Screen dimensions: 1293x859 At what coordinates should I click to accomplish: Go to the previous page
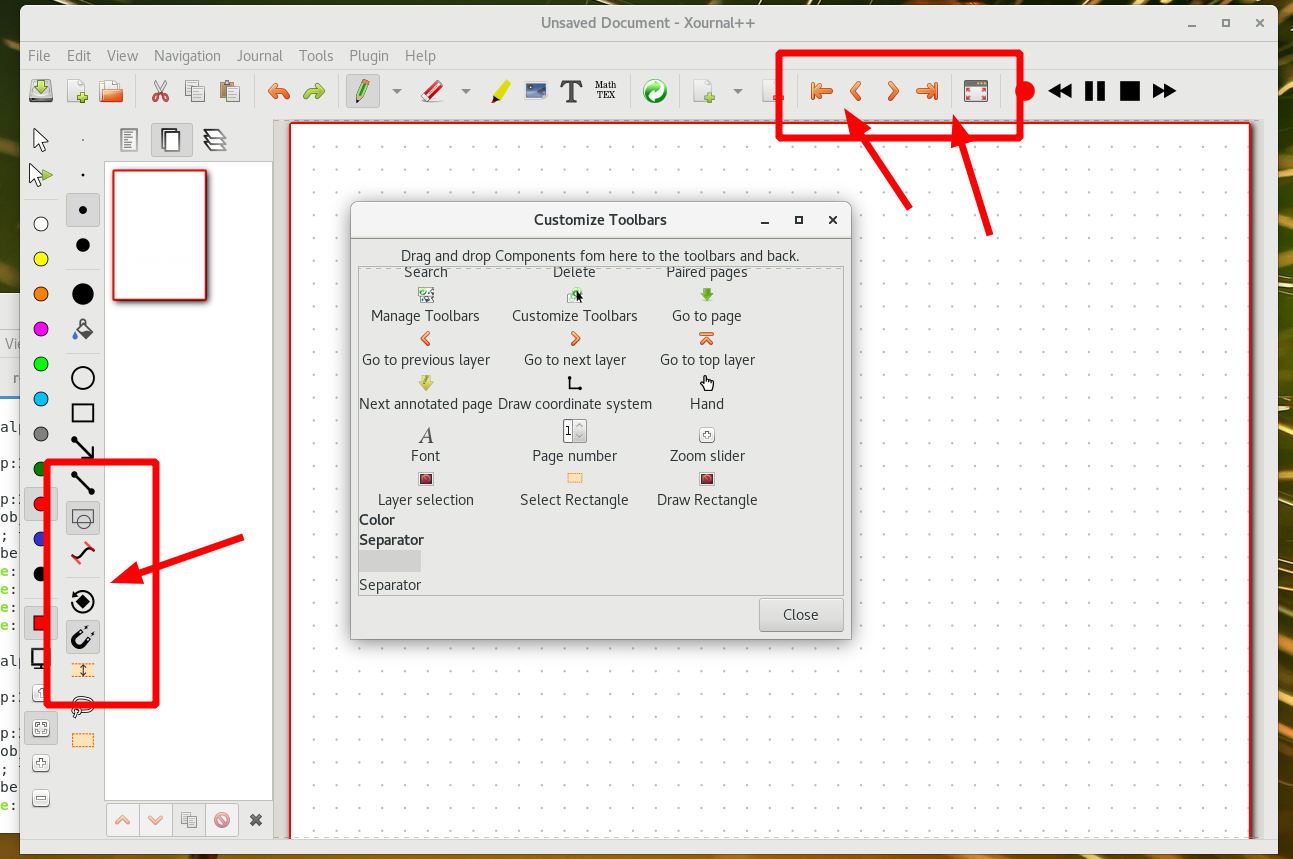coord(856,91)
